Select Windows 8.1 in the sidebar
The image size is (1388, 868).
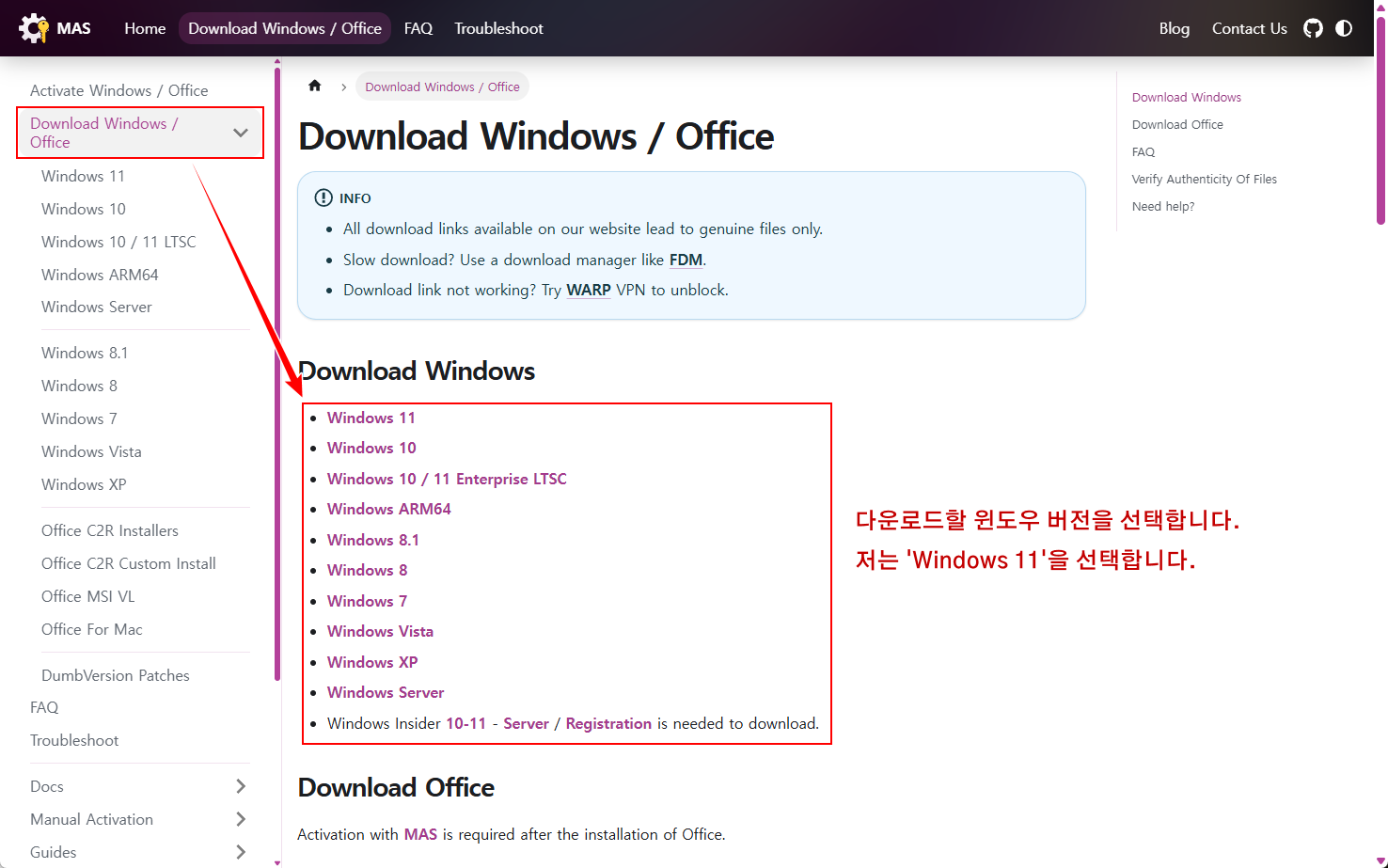pos(85,353)
